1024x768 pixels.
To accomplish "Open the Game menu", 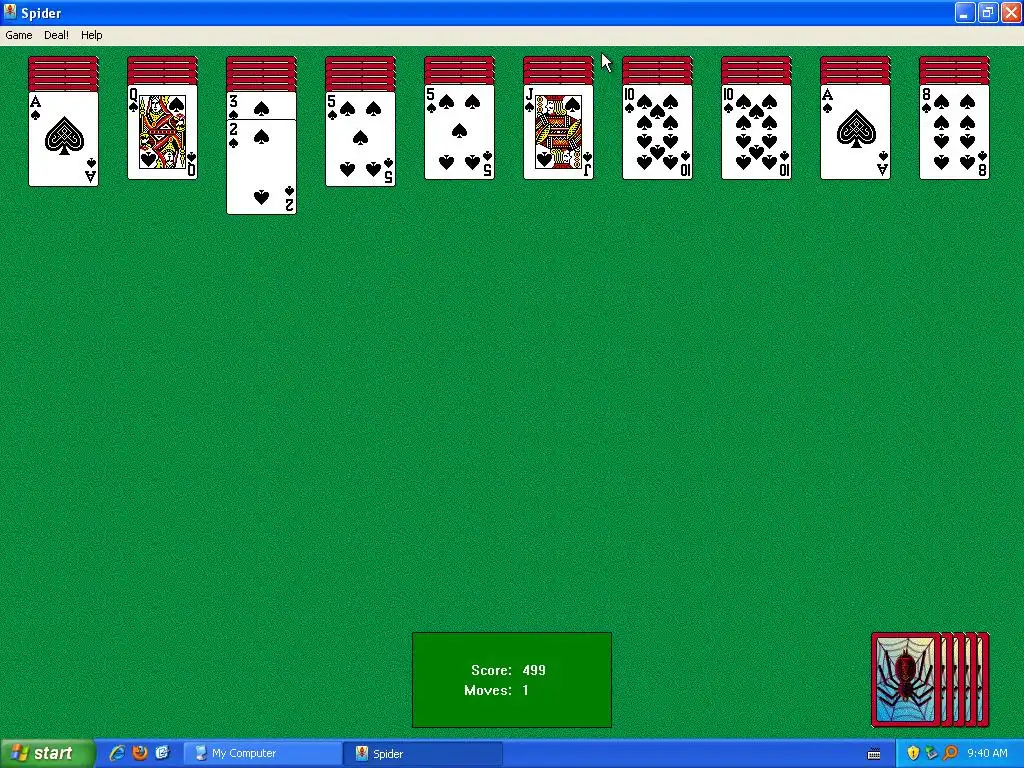I will (x=18, y=35).
